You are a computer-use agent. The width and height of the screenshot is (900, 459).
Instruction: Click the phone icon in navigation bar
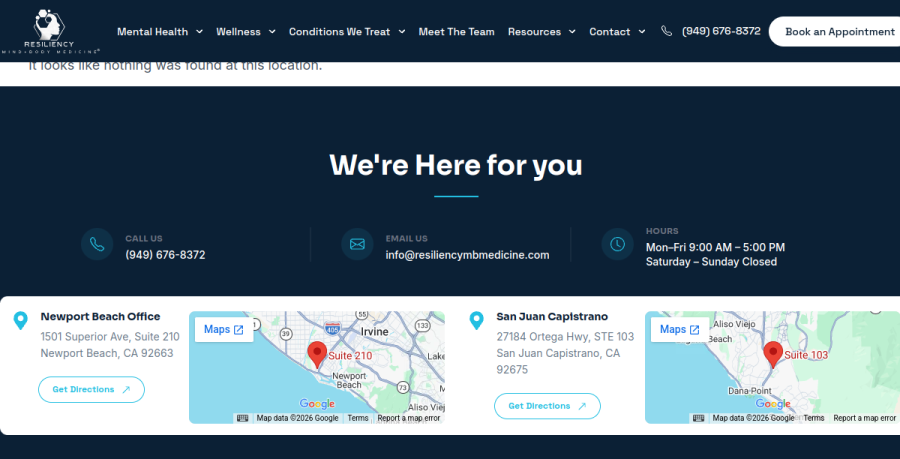[x=666, y=32]
